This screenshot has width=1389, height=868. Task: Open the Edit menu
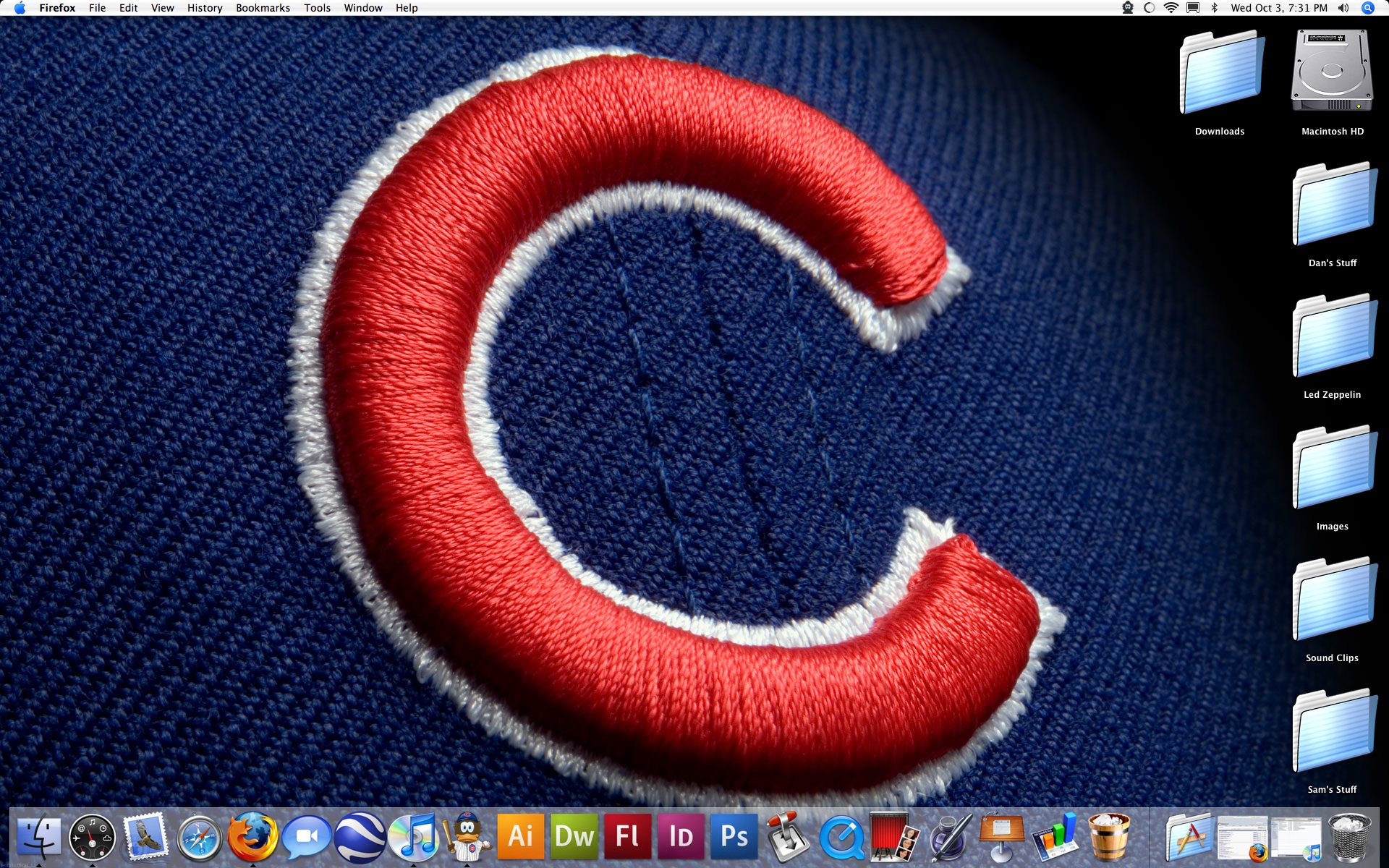(128, 8)
